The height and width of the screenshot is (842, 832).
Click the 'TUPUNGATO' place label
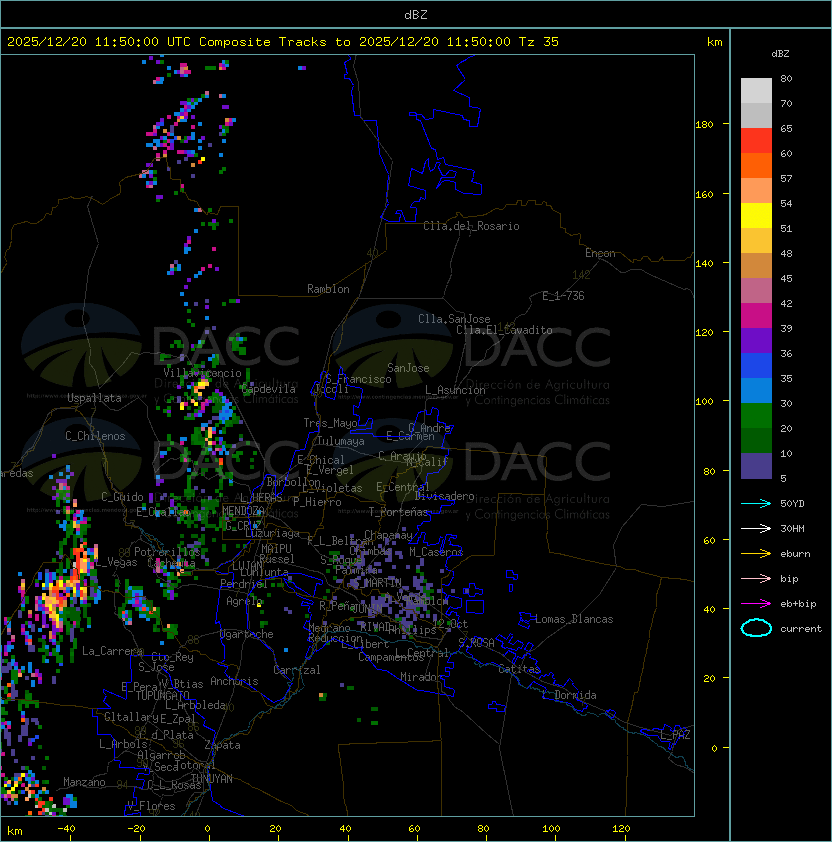point(162,696)
